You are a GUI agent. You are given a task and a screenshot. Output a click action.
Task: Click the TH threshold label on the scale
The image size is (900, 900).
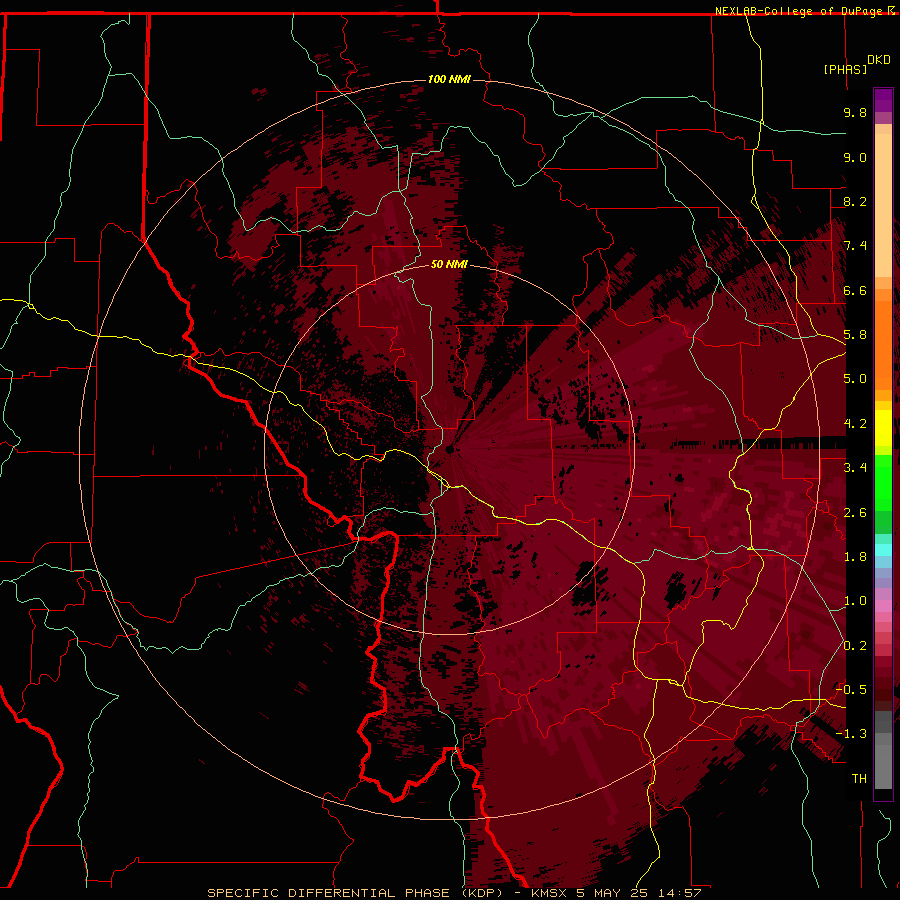tap(859, 779)
